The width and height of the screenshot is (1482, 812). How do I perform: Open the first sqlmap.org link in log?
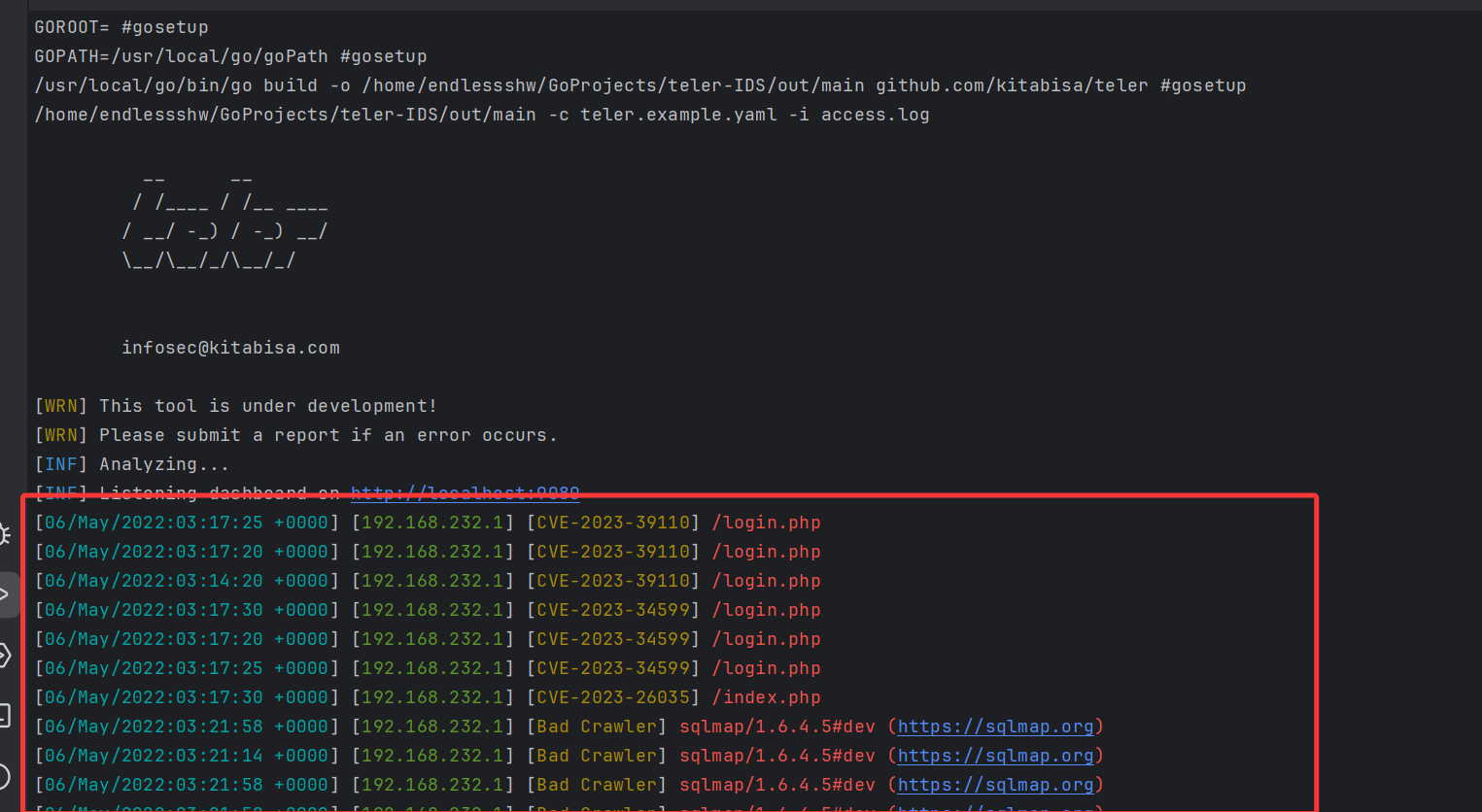pyautogui.click(x=995, y=727)
